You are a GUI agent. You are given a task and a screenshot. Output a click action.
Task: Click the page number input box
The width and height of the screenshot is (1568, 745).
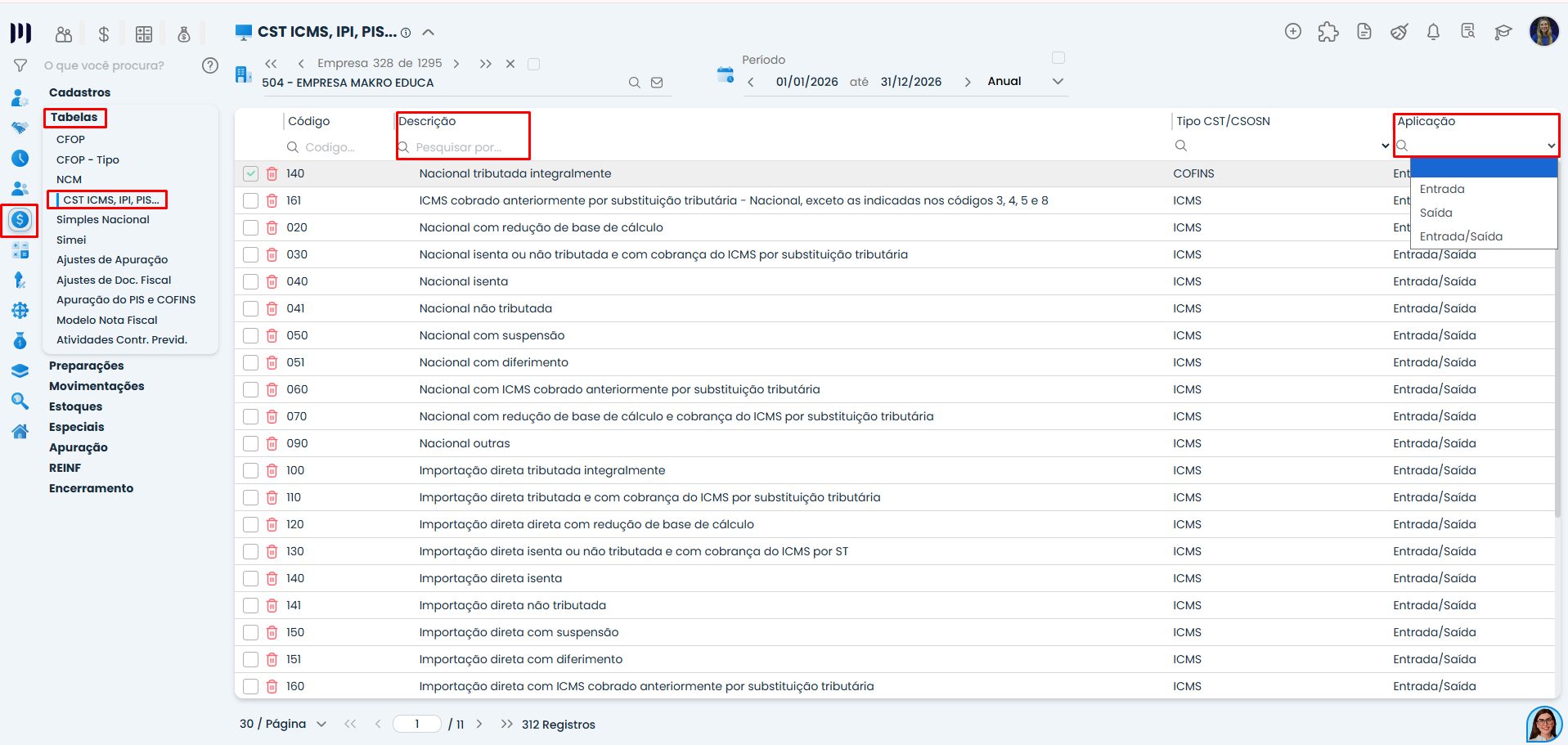pyautogui.click(x=417, y=724)
